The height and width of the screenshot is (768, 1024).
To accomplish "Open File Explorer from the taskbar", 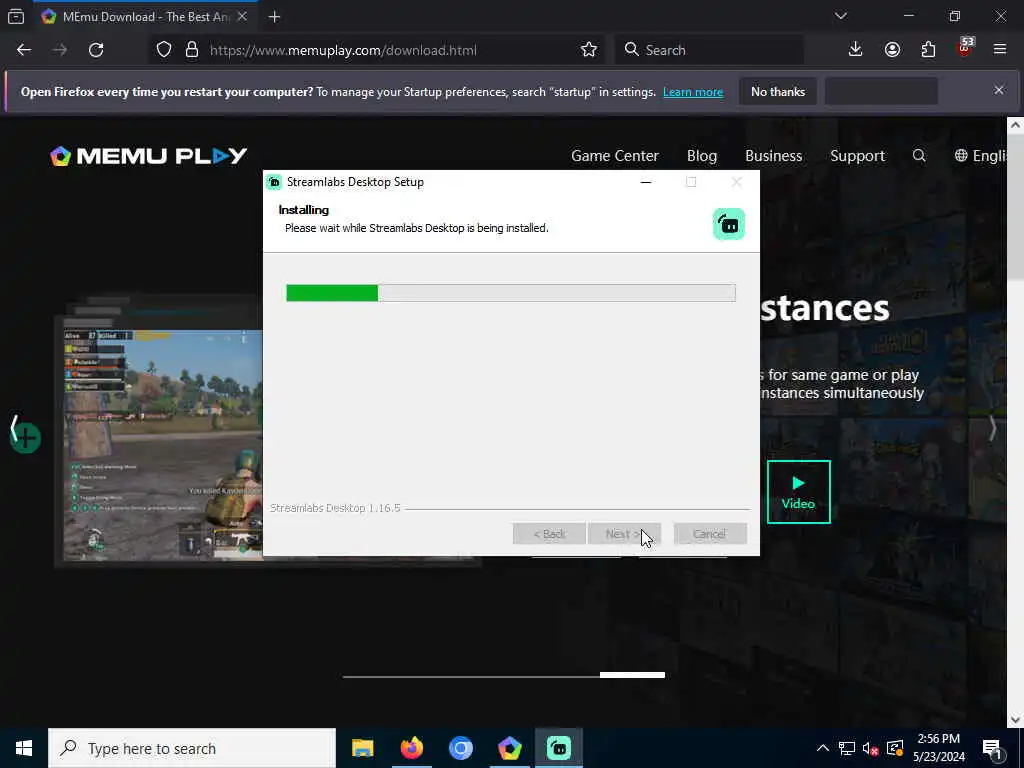I will tap(362, 748).
